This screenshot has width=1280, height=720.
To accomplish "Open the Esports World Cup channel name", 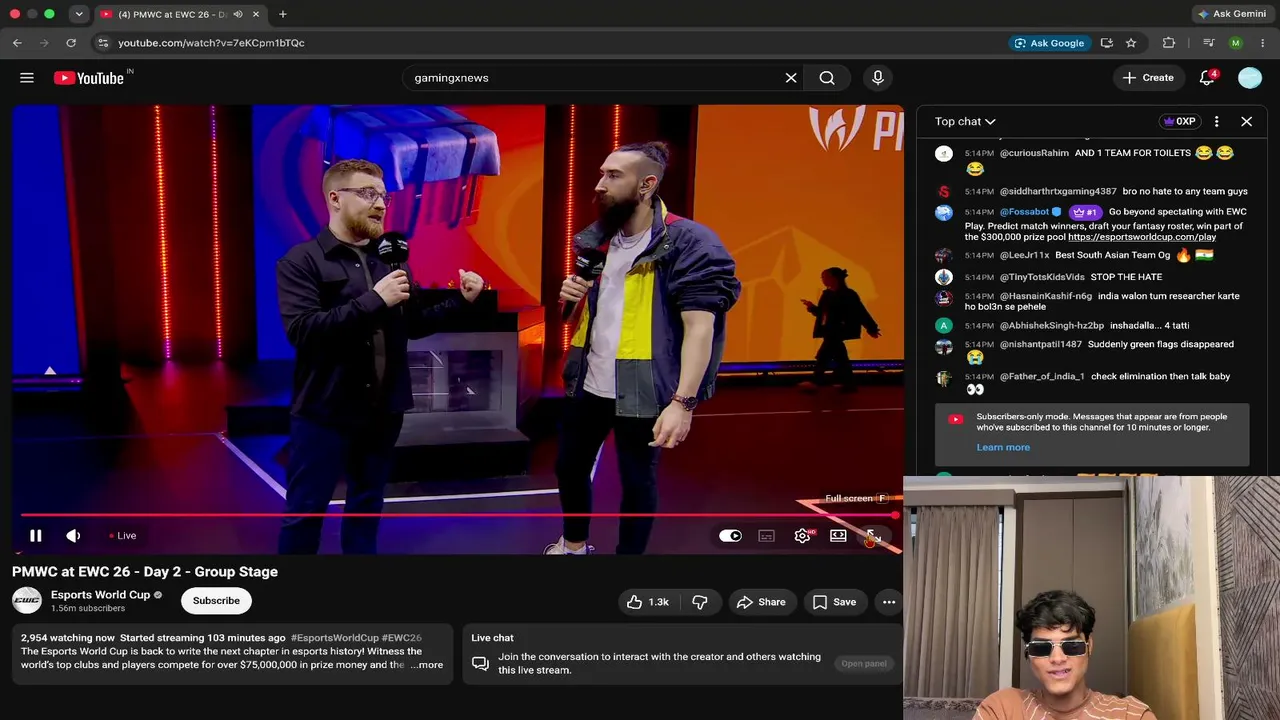I will pos(100,595).
